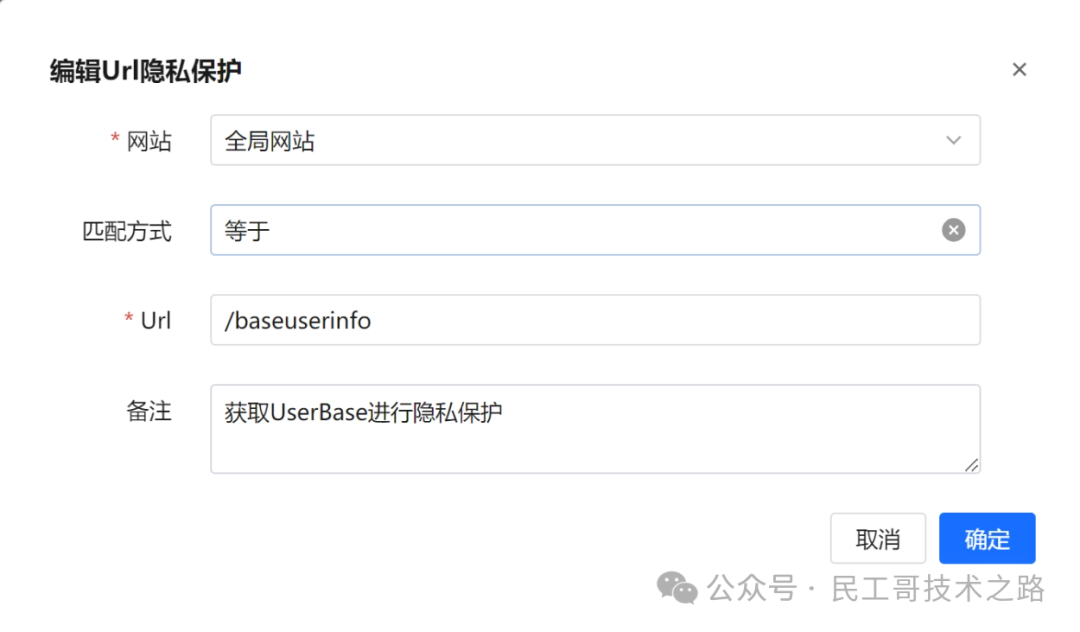Click the Url field label

pyautogui.click(x=155, y=320)
